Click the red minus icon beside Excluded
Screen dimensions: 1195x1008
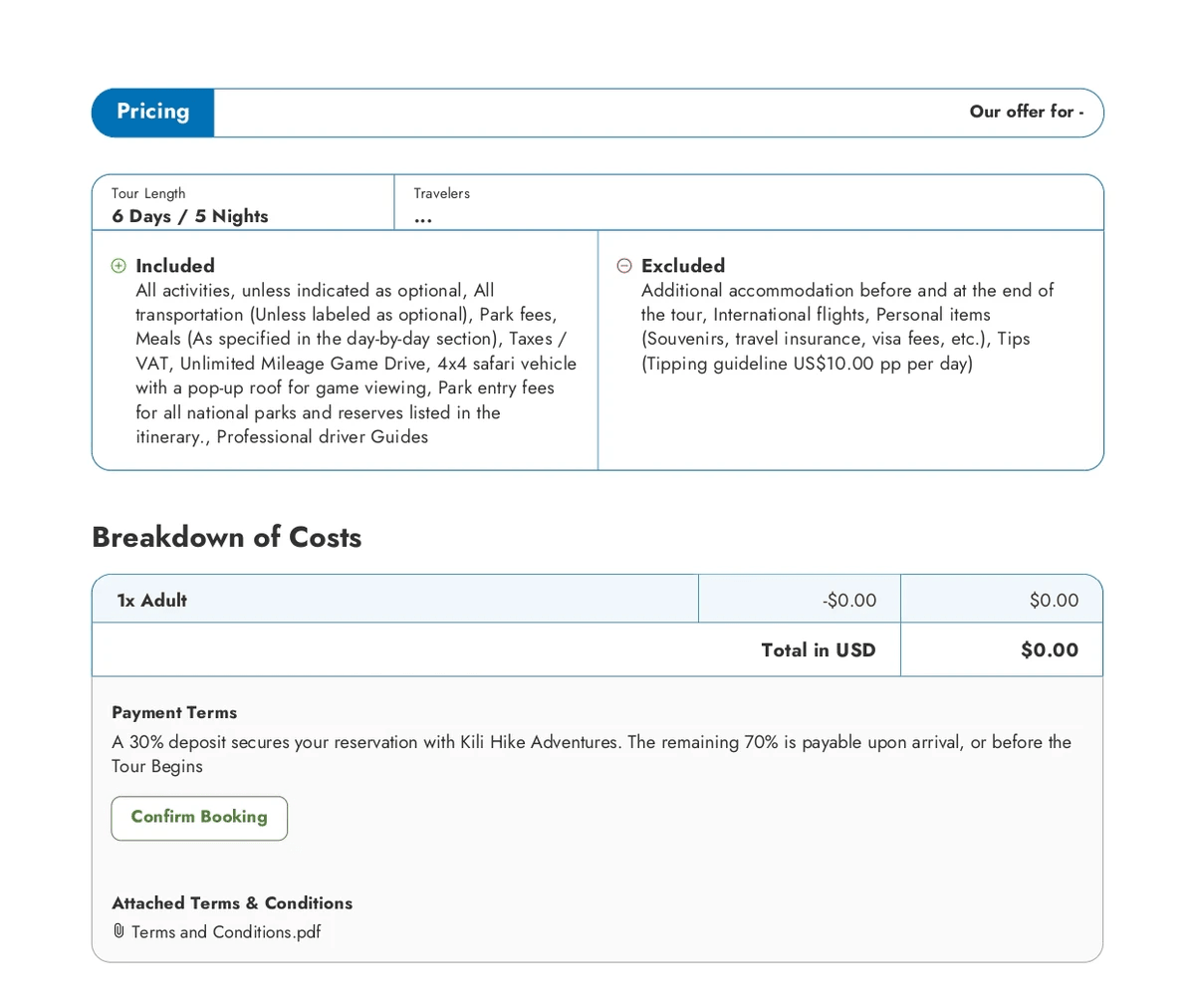point(624,266)
